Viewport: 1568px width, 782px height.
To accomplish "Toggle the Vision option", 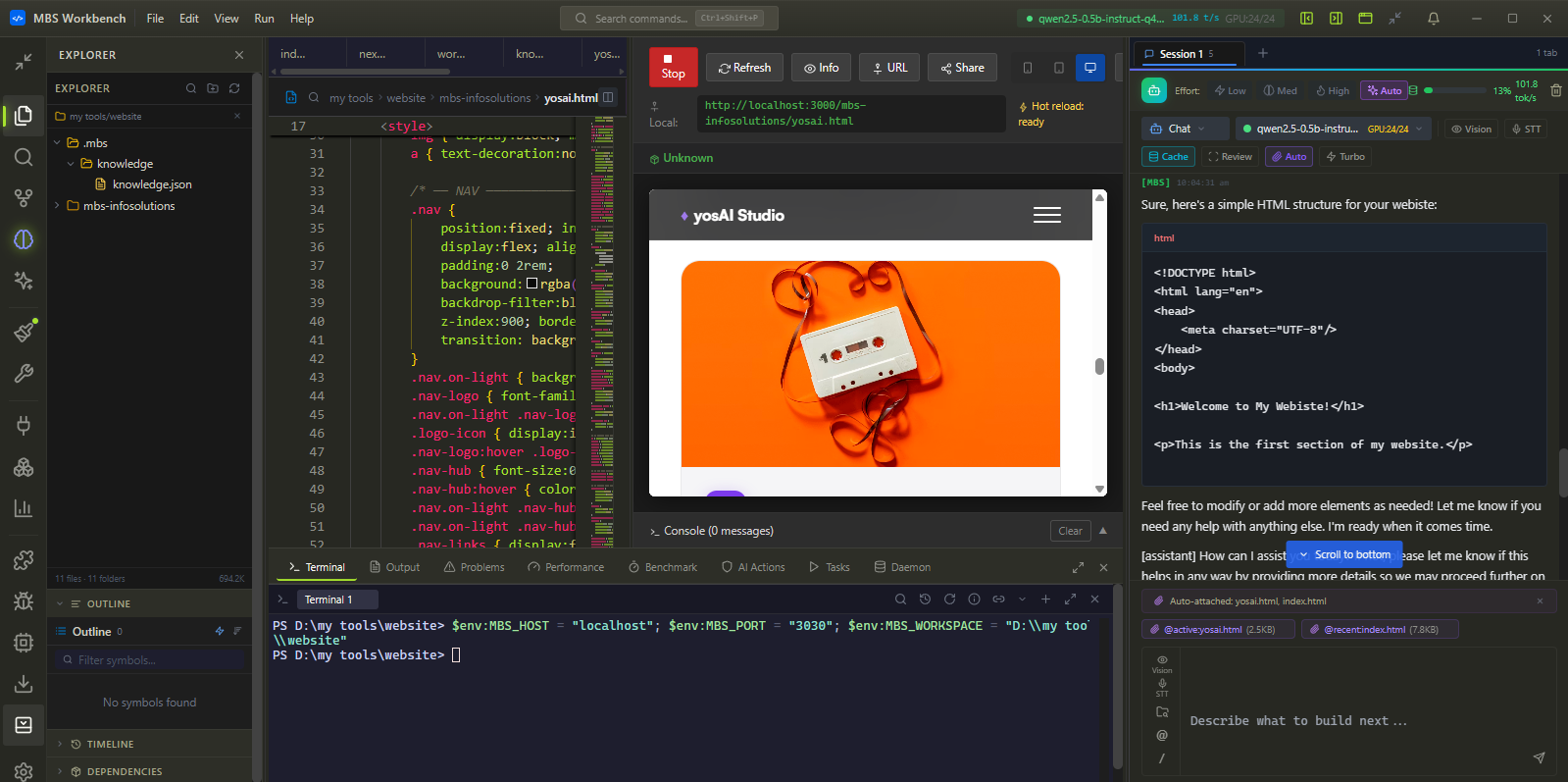I will [x=1471, y=129].
